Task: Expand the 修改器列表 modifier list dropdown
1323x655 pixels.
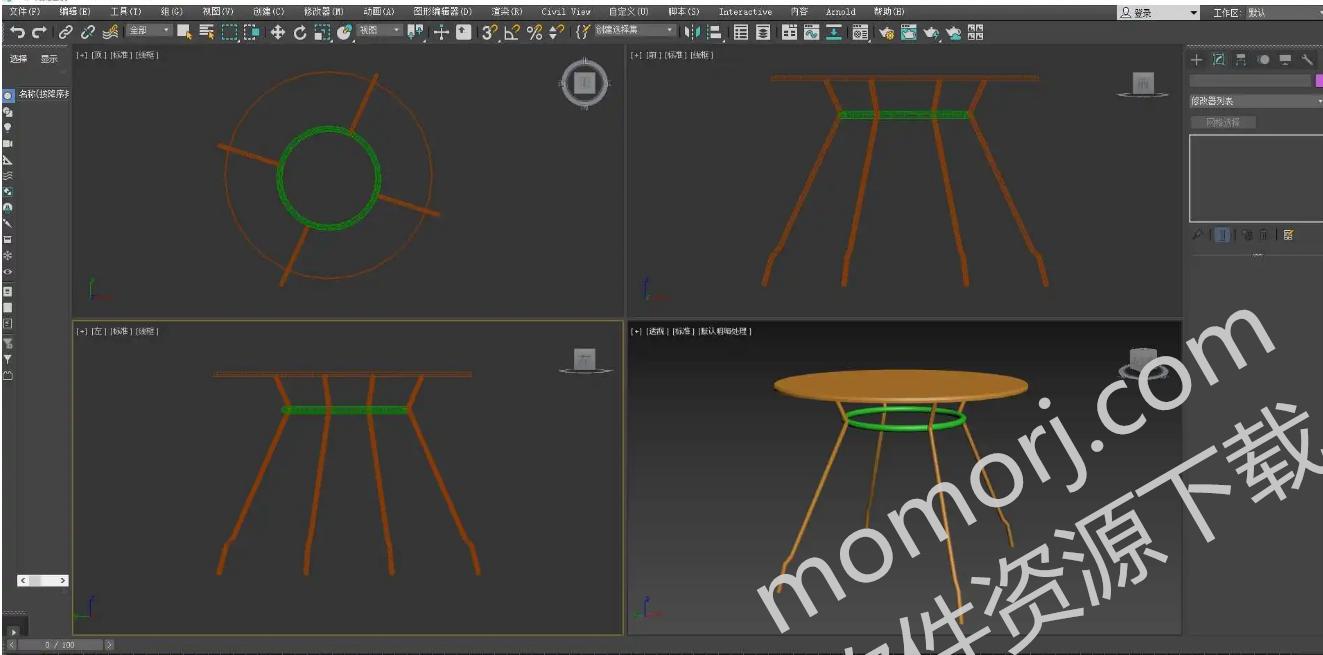Action: click(1254, 101)
